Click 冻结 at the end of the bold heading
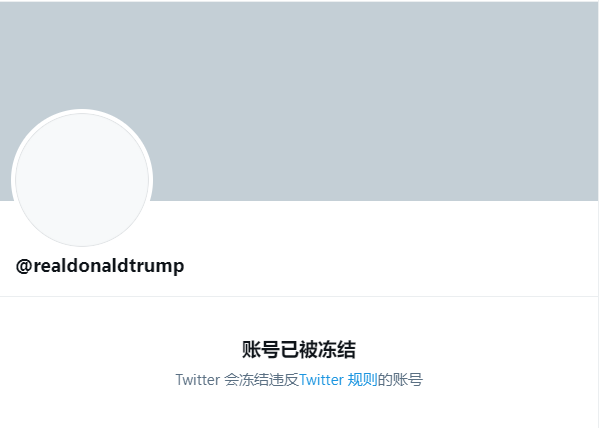 337,349
